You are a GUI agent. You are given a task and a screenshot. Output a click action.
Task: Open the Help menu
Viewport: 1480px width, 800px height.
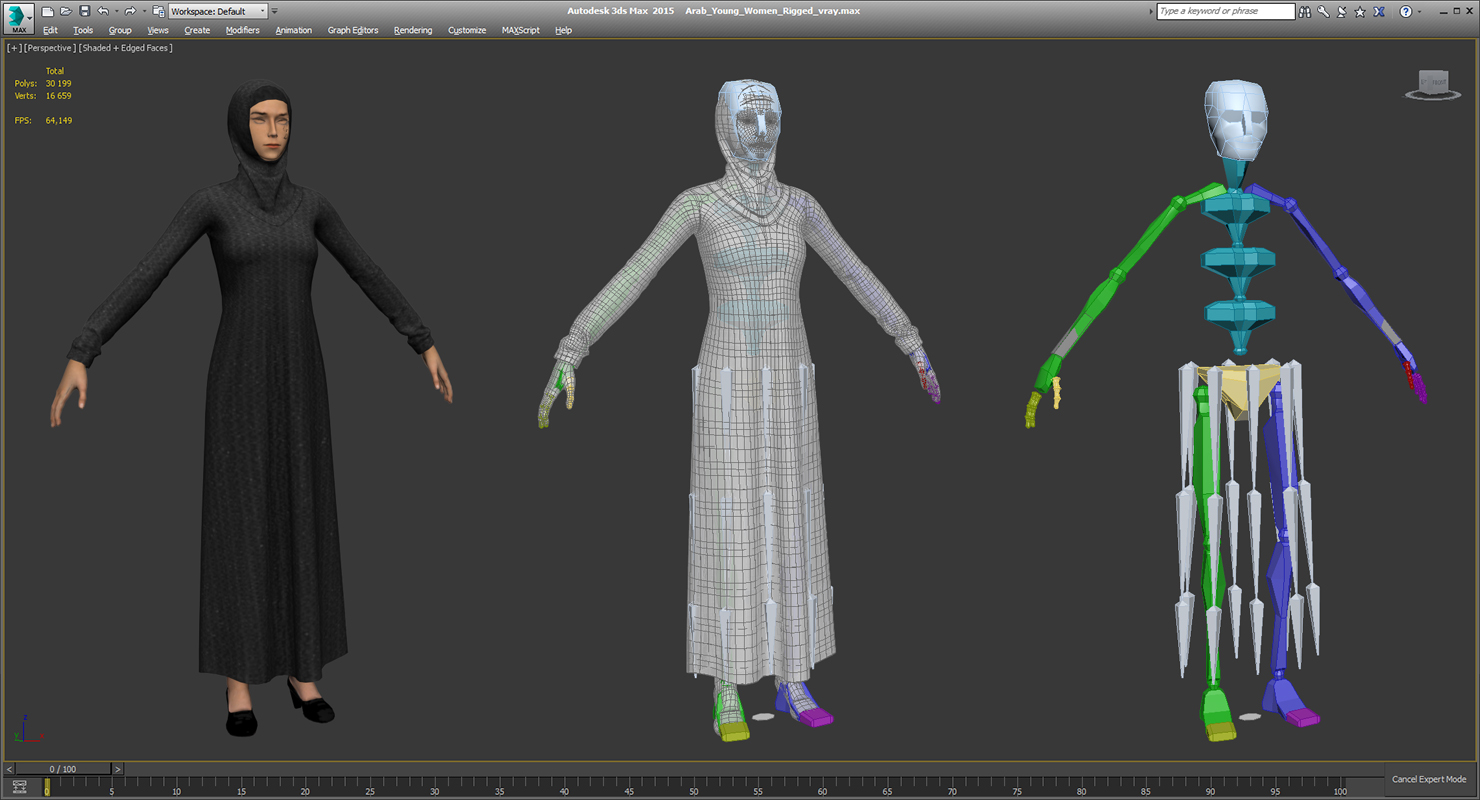click(563, 30)
